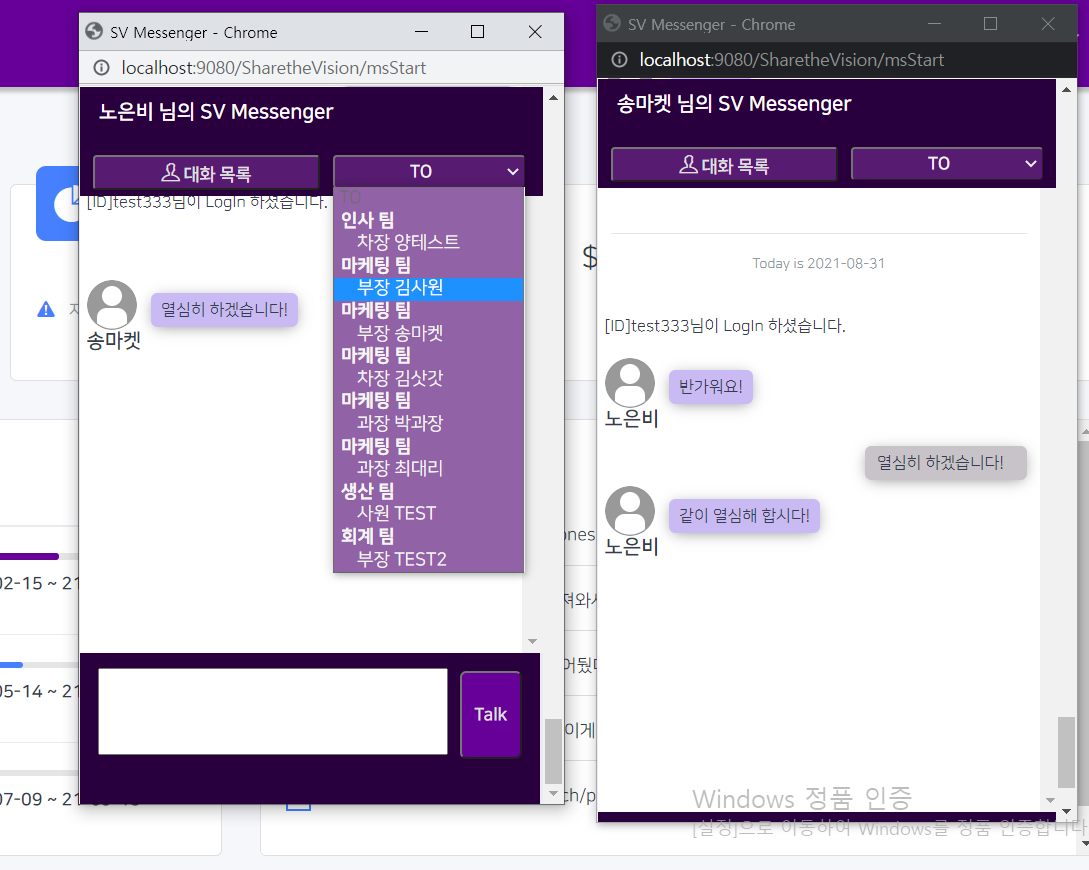Click globe icon in right window title bar
This screenshot has width=1089, height=870.
(x=612, y=24)
